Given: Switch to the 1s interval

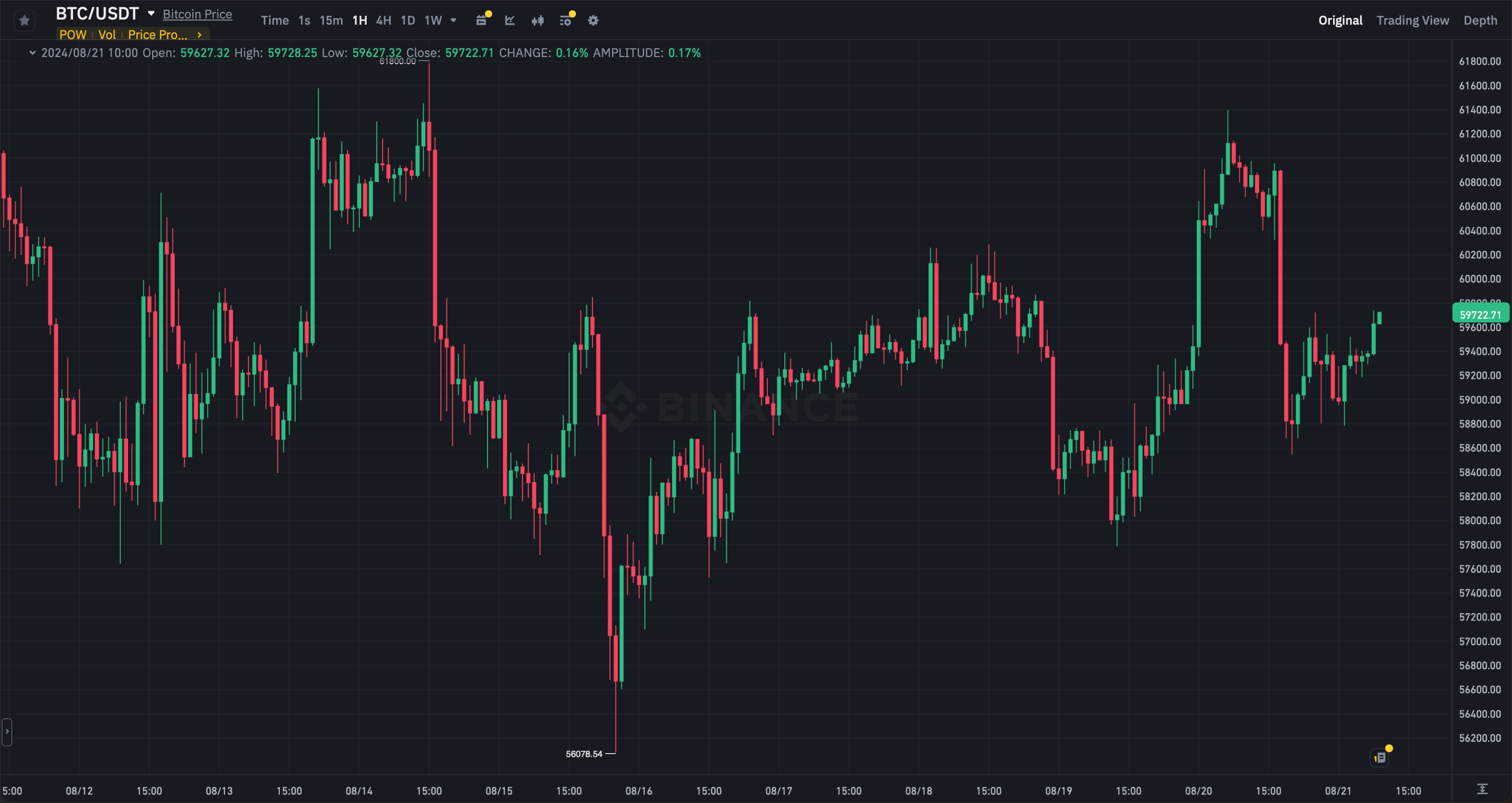Looking at the screenshot, I should click(304, 20).
